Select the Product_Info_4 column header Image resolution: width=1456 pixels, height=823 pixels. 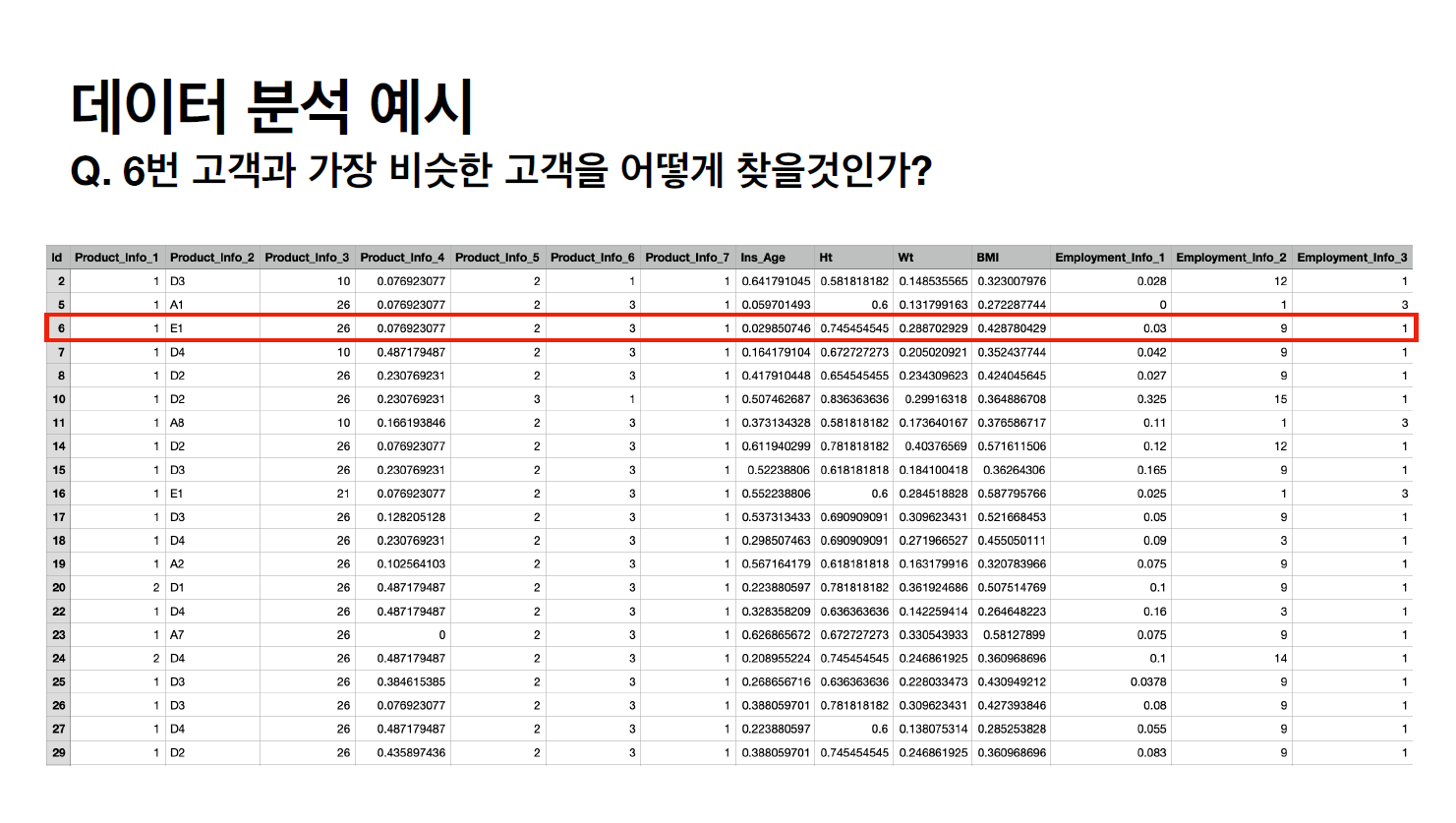coord(402,258)
